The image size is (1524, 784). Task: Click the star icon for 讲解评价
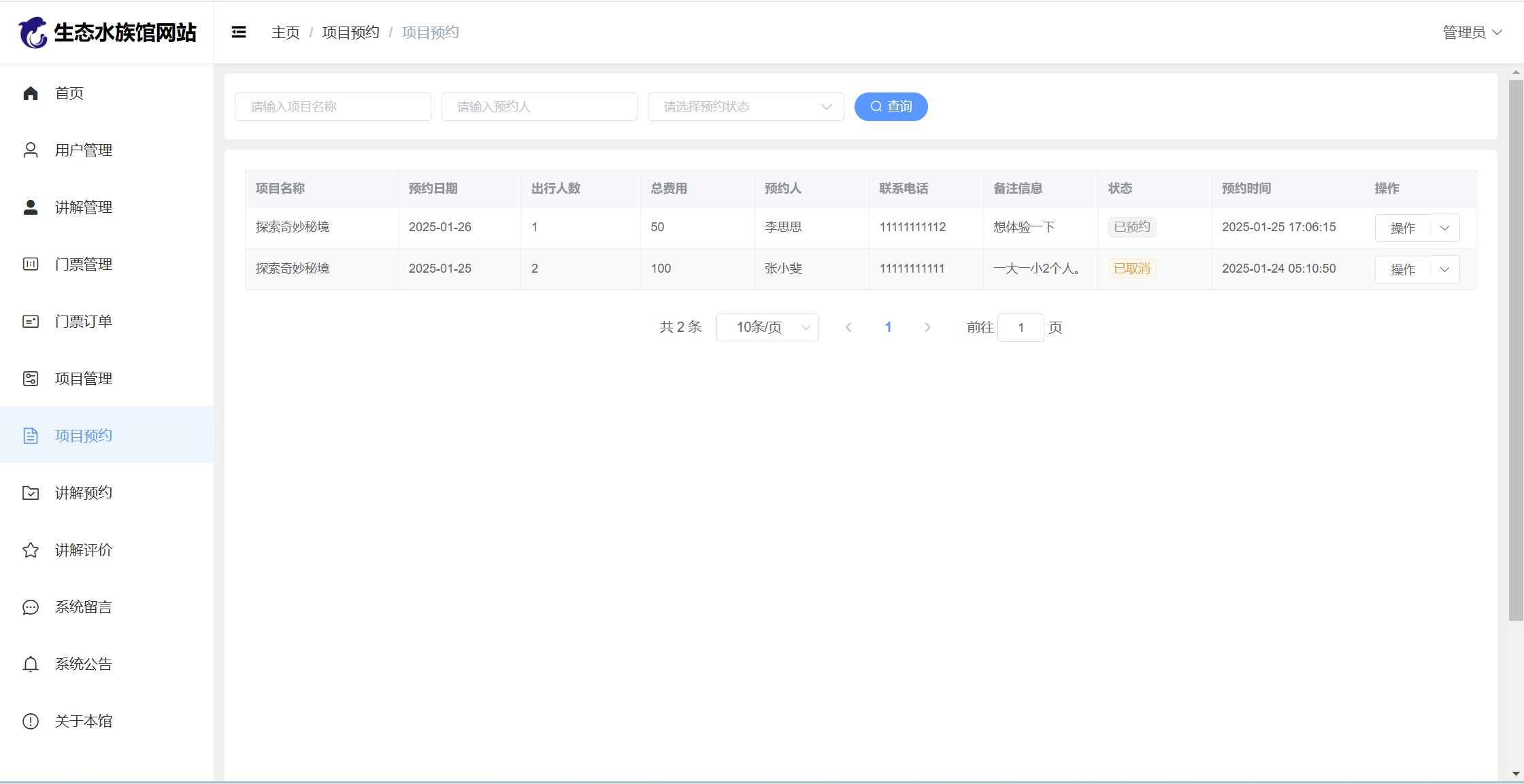[x=31, y=550]
